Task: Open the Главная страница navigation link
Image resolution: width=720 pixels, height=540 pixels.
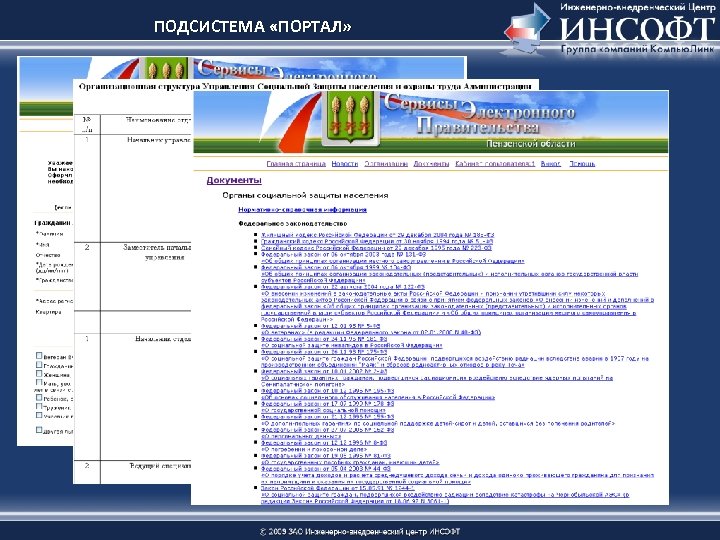Action: pyautogui.click(x=296, y=164)
